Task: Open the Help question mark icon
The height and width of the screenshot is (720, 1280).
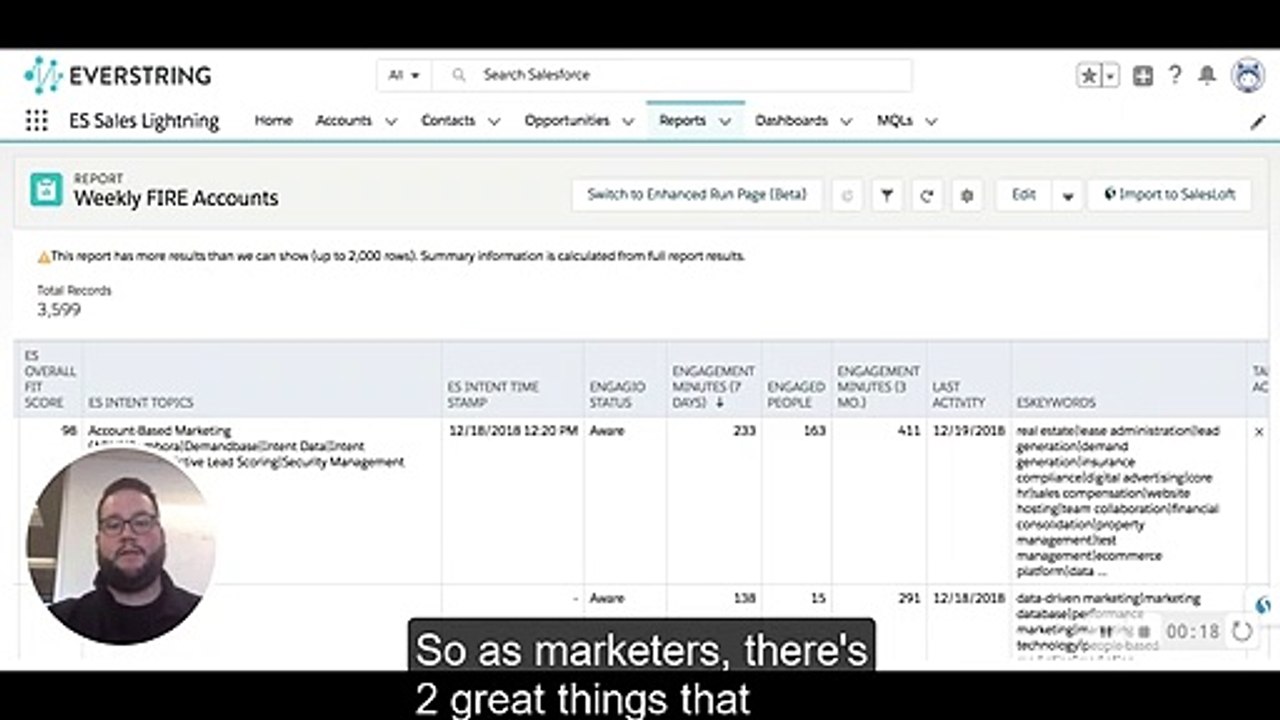Action: 1176,75
